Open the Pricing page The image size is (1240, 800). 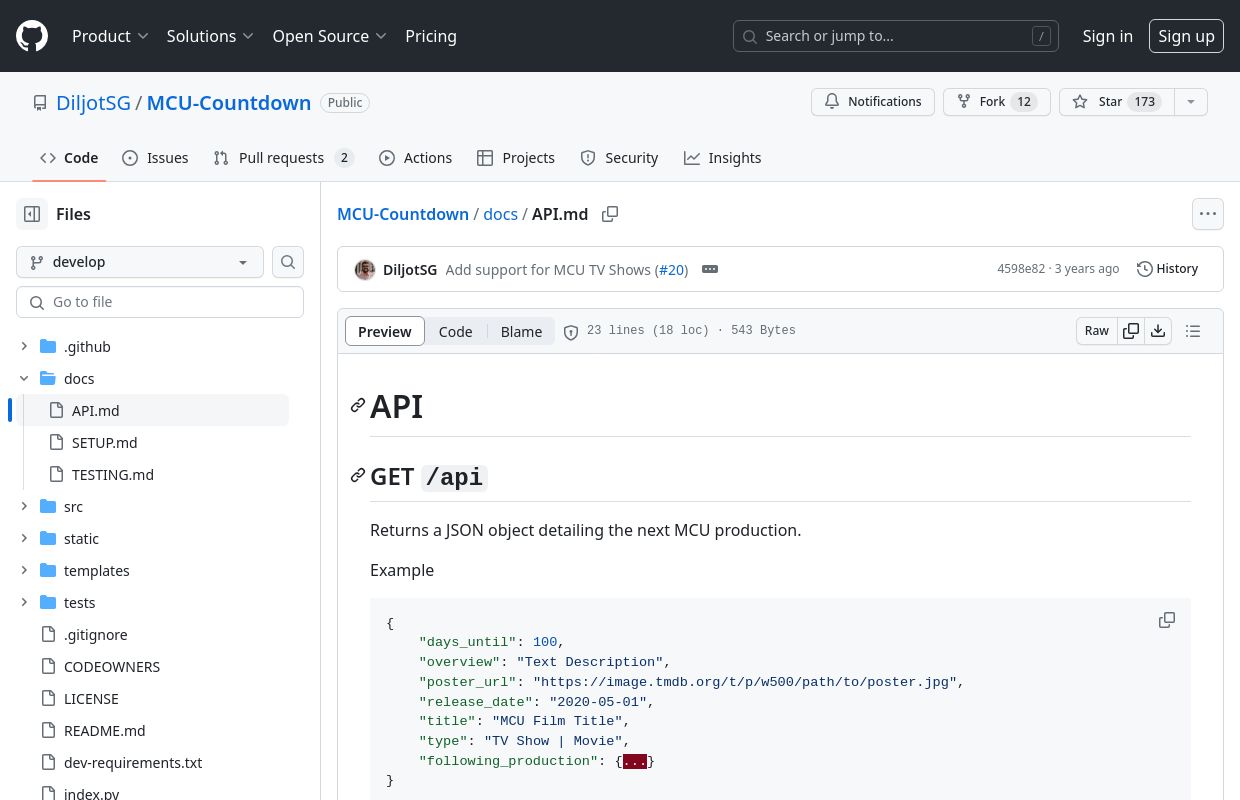[431, 36]
